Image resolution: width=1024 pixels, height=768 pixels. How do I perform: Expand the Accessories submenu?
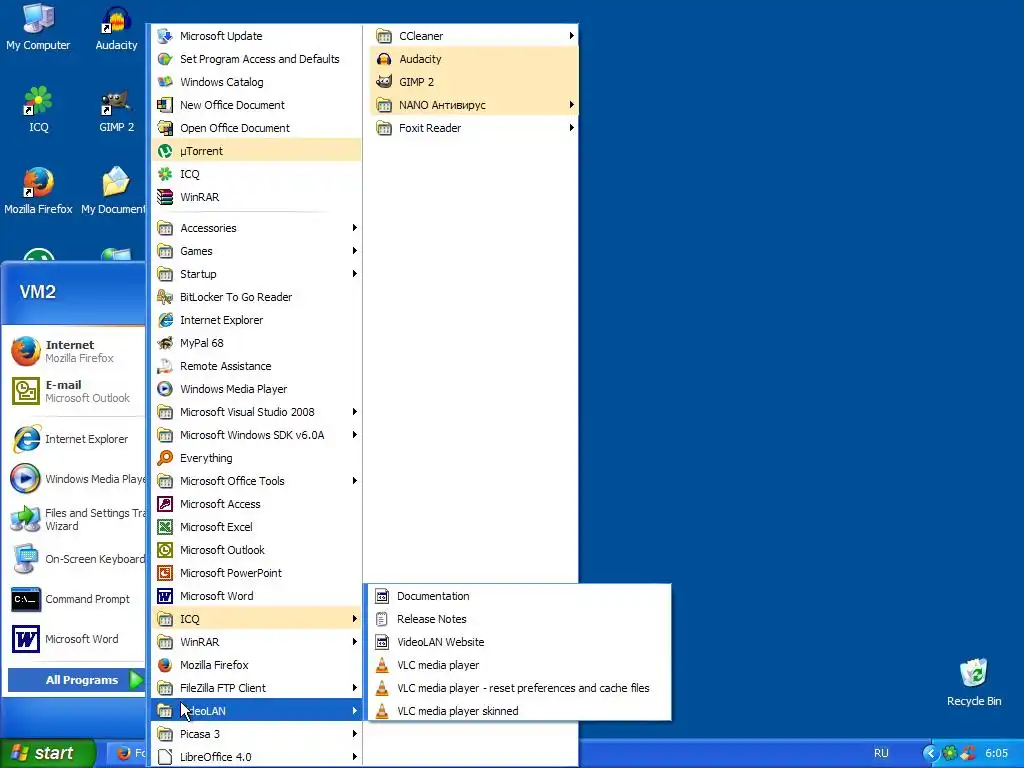(256, 228)
